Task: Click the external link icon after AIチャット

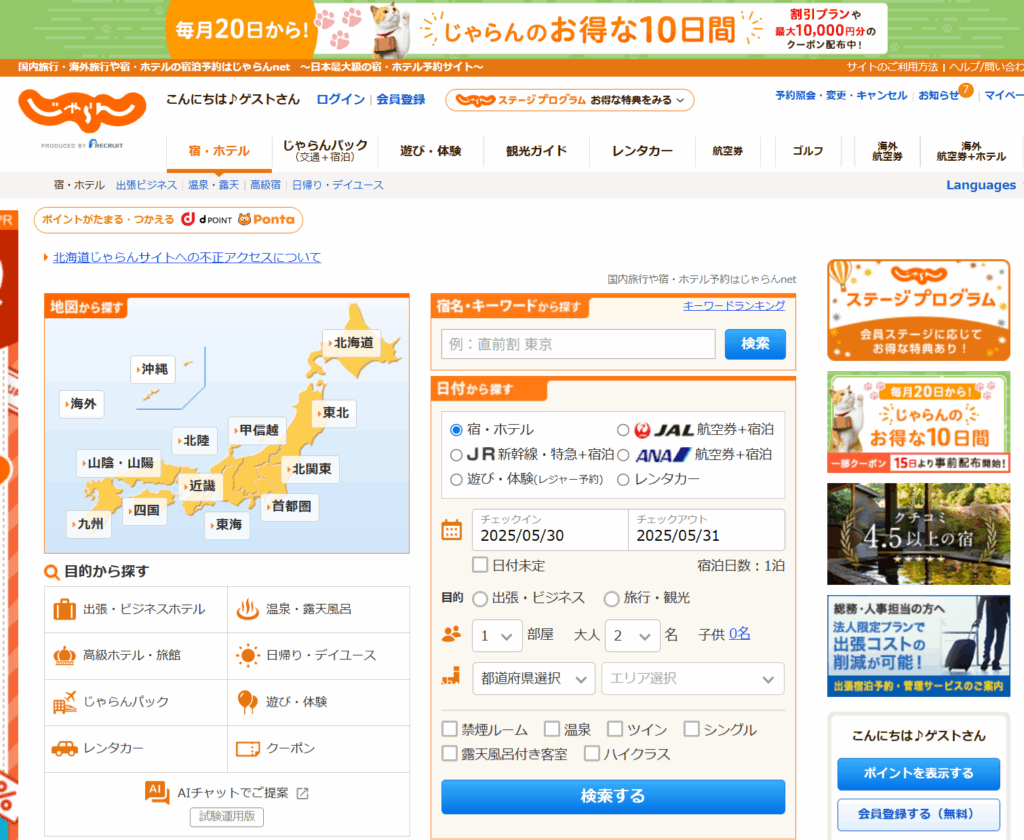Action: tap(302, 793)
